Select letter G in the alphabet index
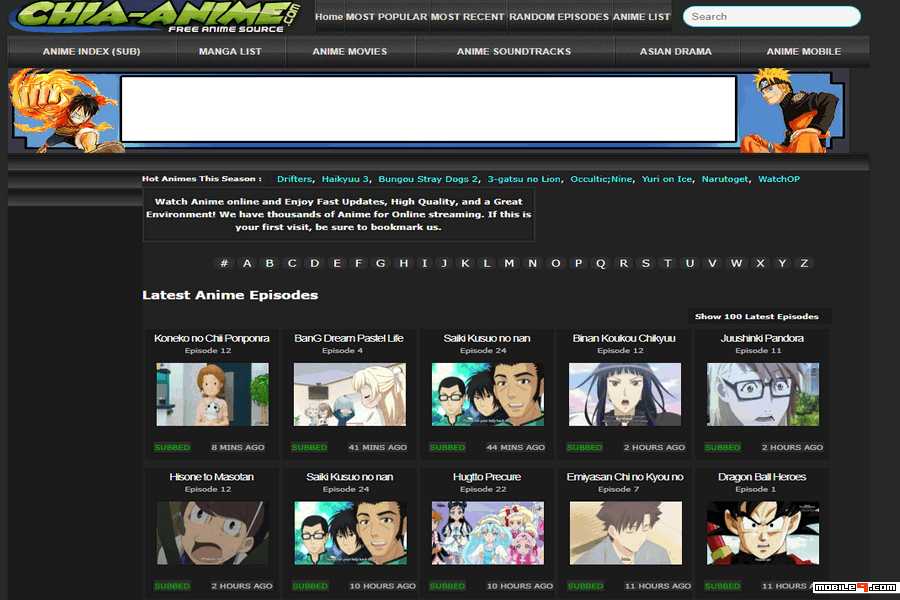 380,263
